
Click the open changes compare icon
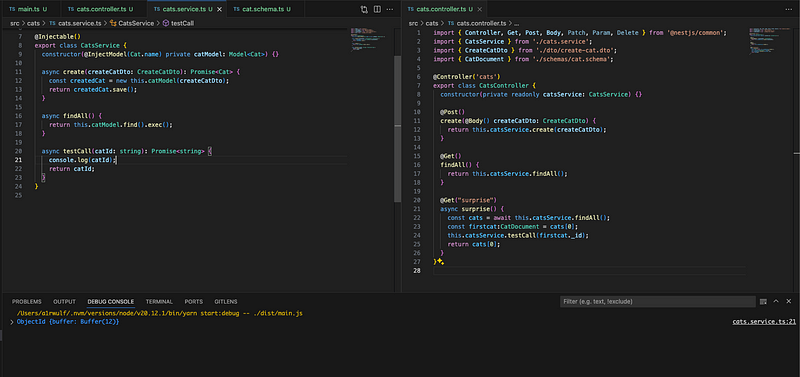(x=364, y=9)
